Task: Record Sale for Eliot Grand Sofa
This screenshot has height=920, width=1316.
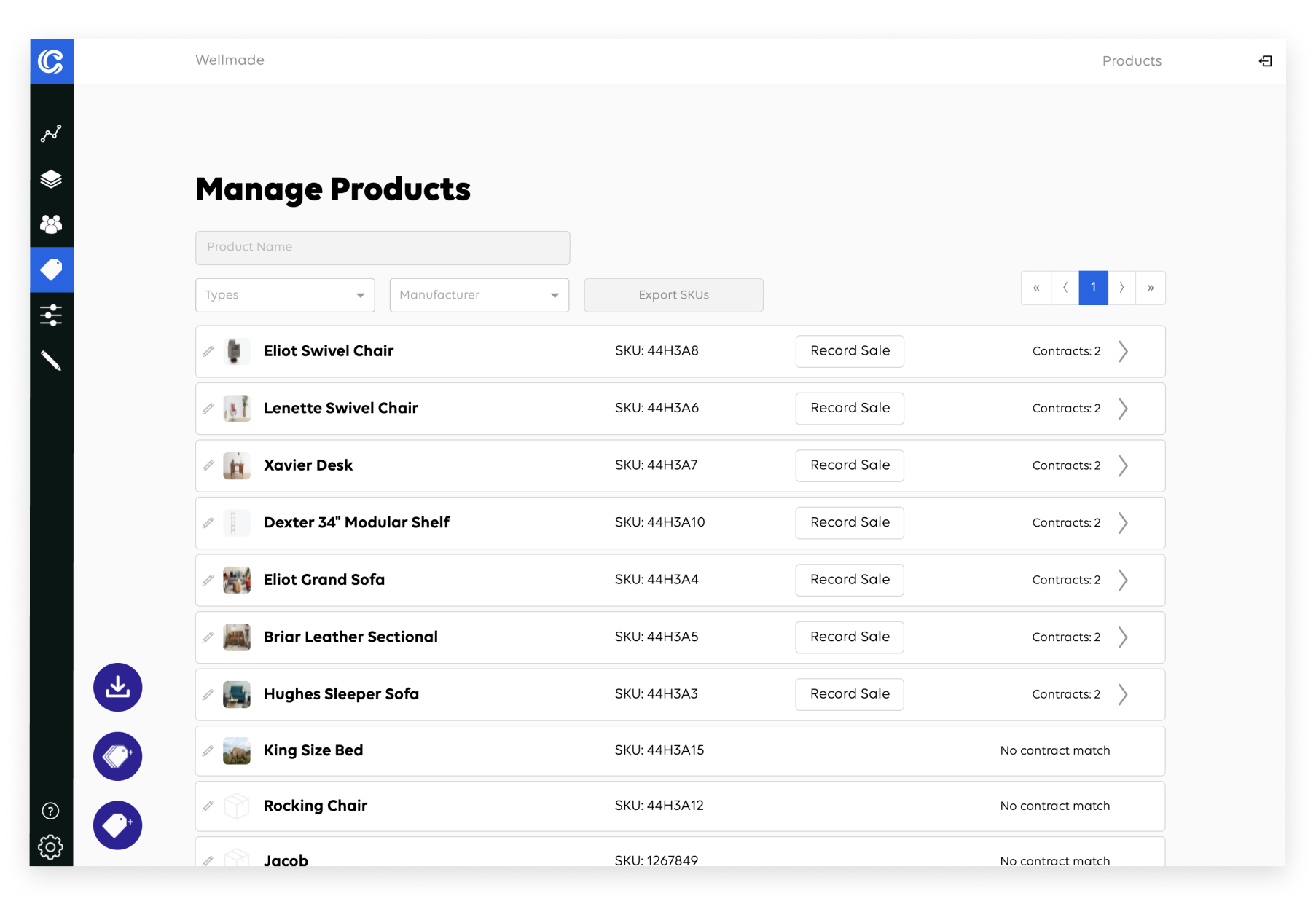Action: (x=849, y=580)
